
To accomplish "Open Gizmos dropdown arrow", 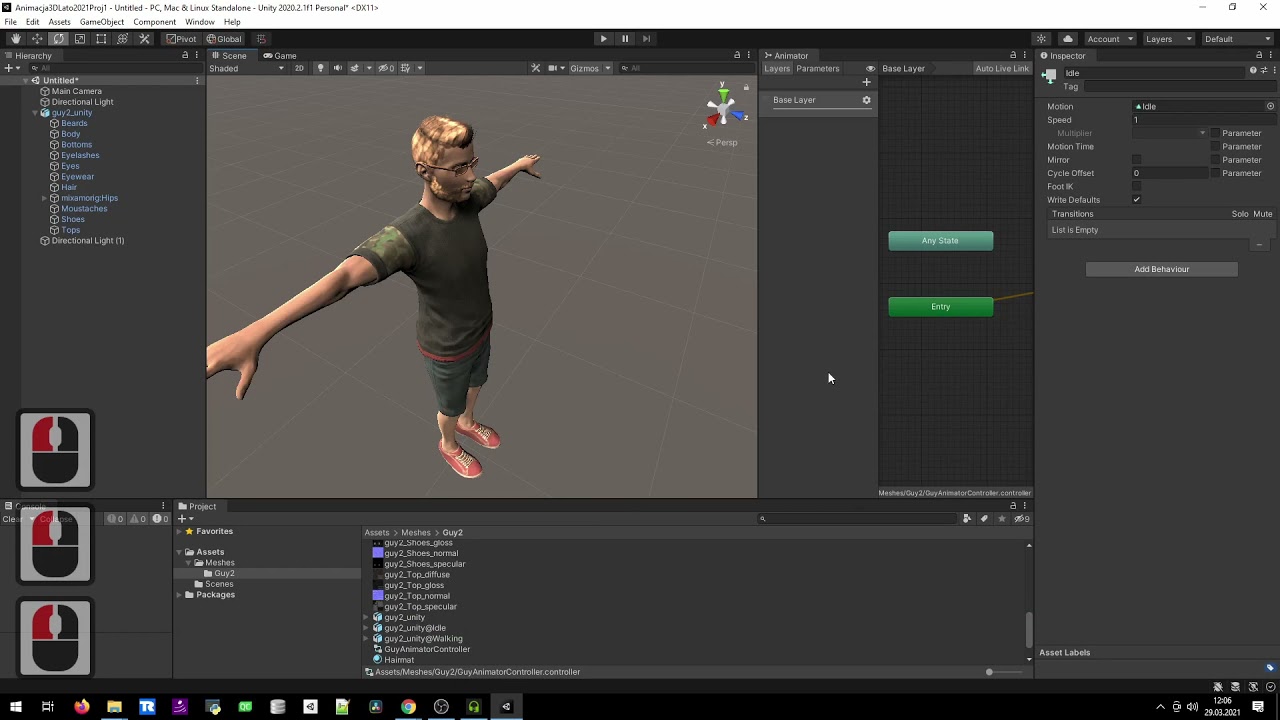I will coord(607,68).
